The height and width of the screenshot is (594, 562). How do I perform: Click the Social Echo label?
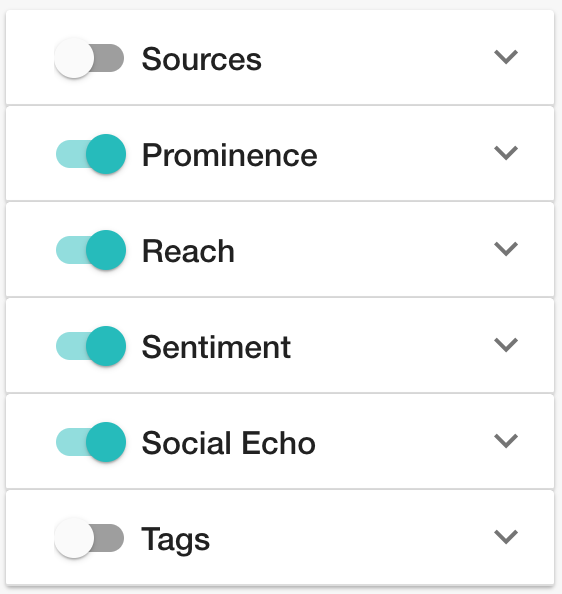pos(228,443)
